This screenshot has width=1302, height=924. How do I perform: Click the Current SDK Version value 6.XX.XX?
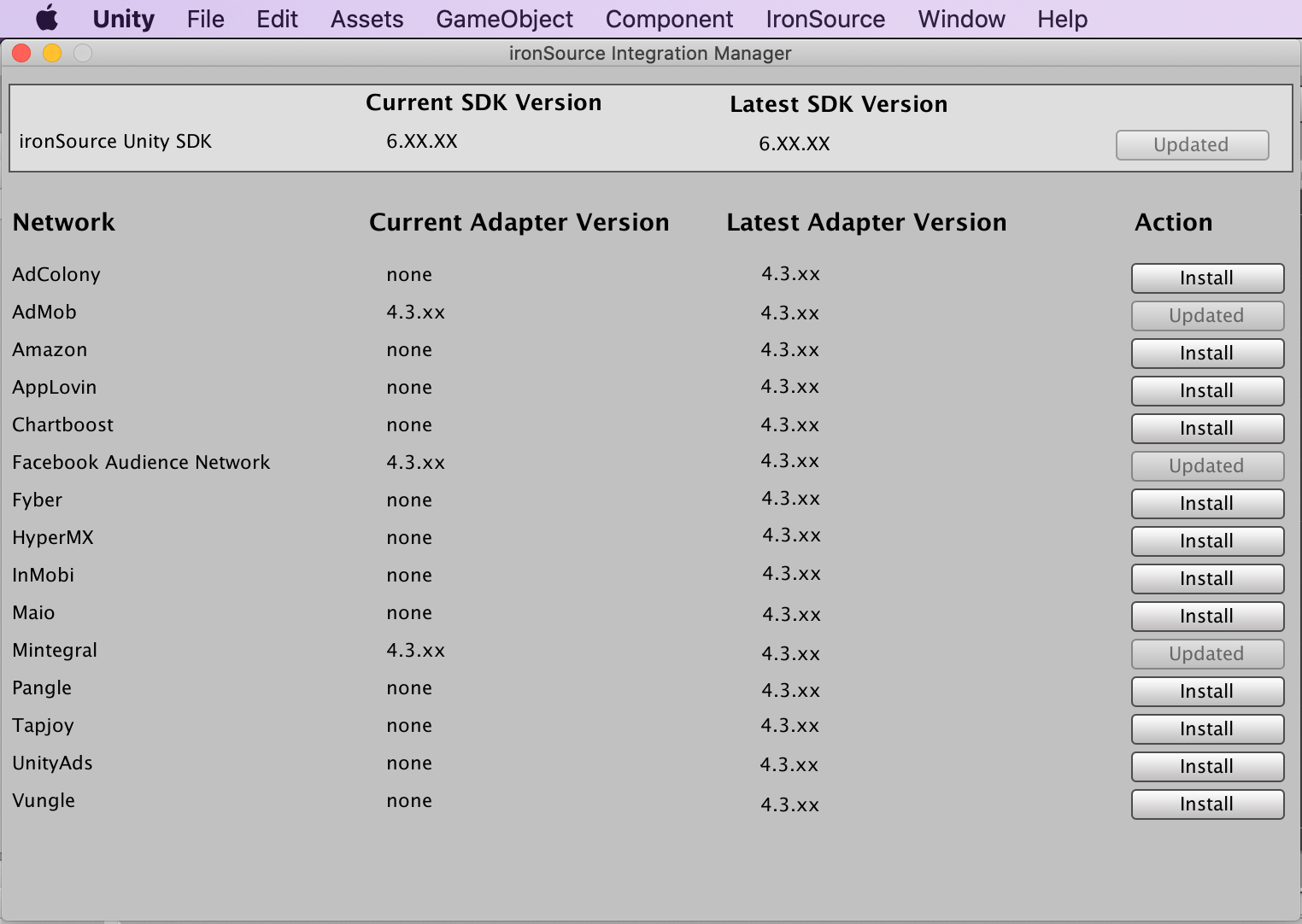point(422,142)
